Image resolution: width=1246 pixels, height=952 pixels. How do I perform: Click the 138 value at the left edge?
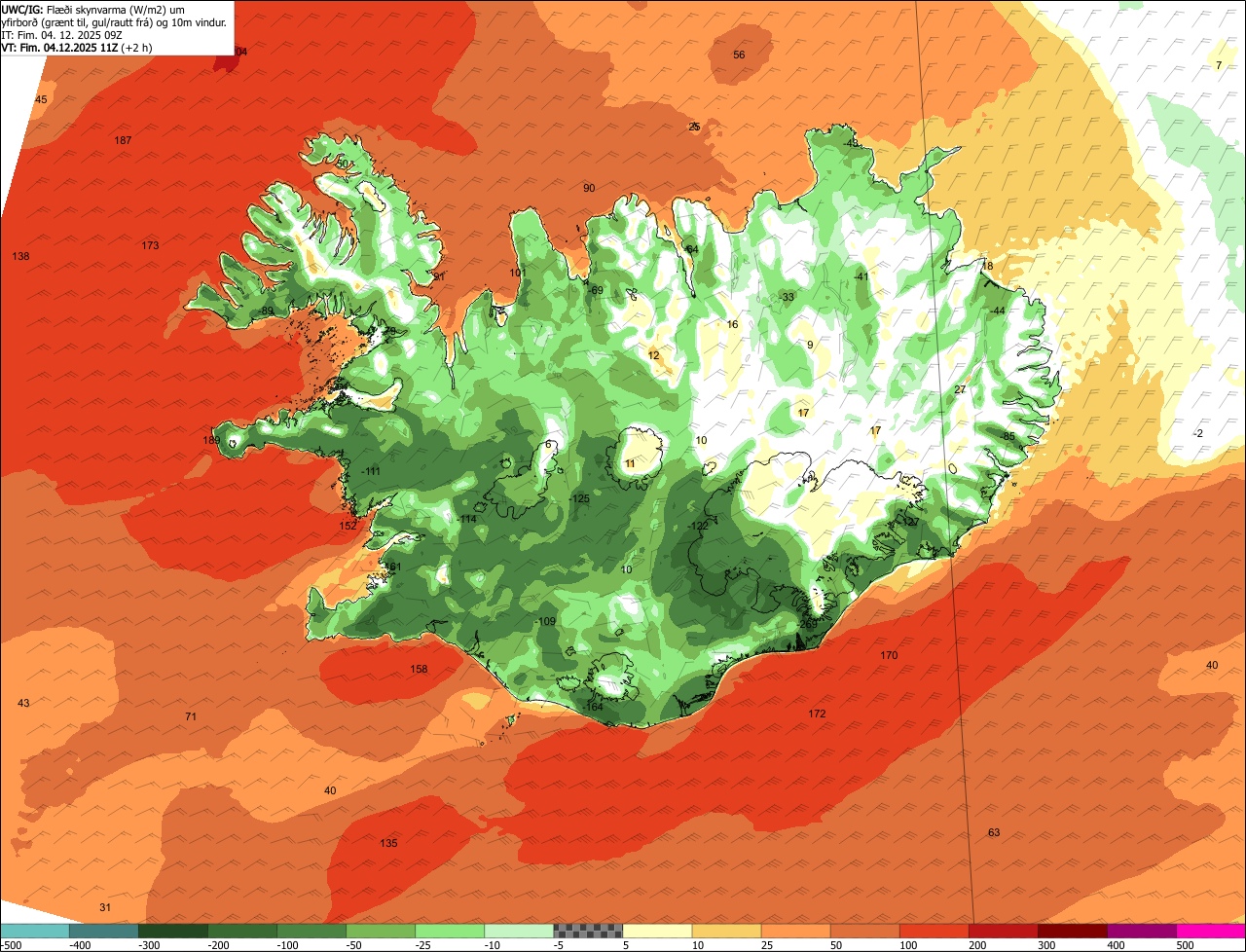pyautogui.click(x=20, y=256)
